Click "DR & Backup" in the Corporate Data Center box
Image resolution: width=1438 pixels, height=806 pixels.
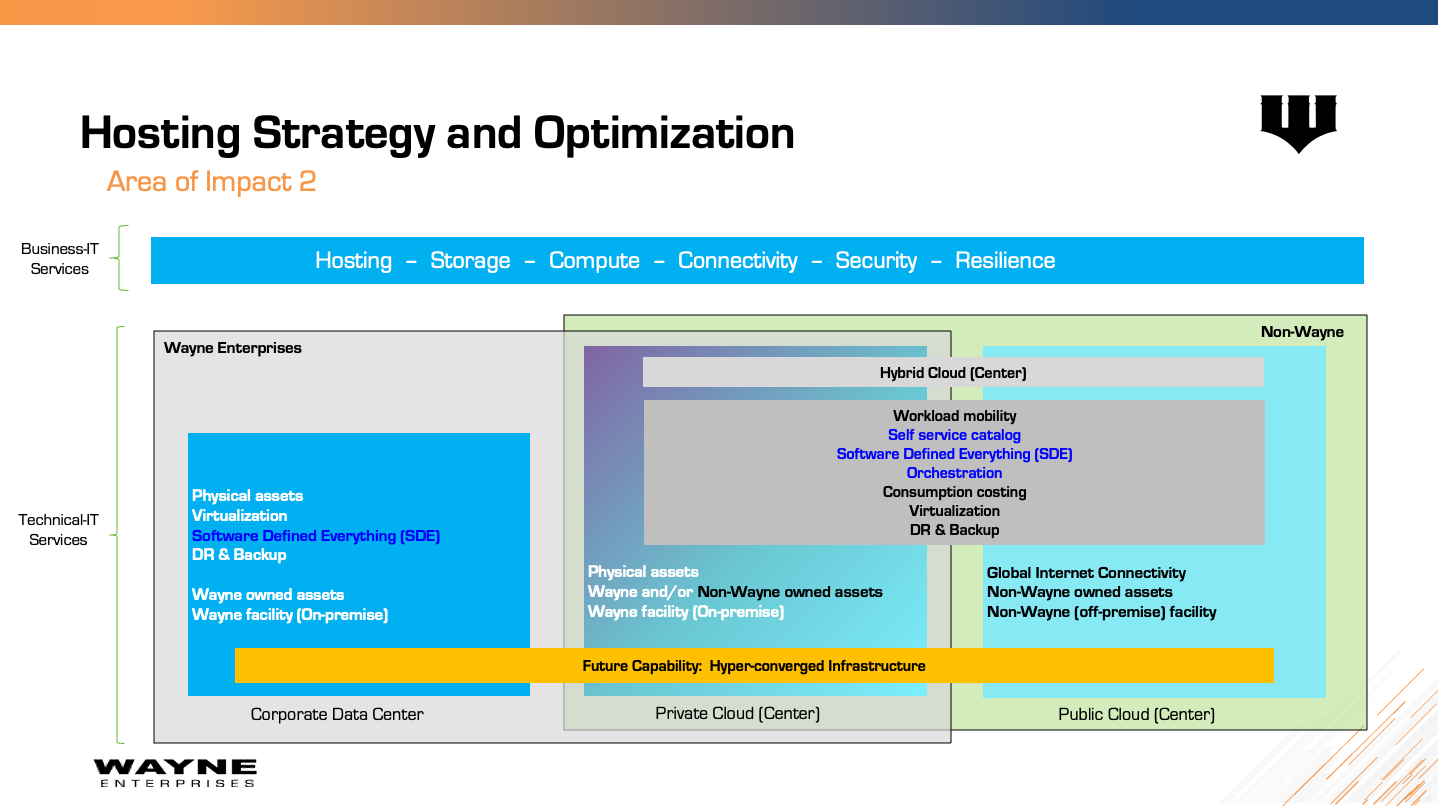(239, 555)
